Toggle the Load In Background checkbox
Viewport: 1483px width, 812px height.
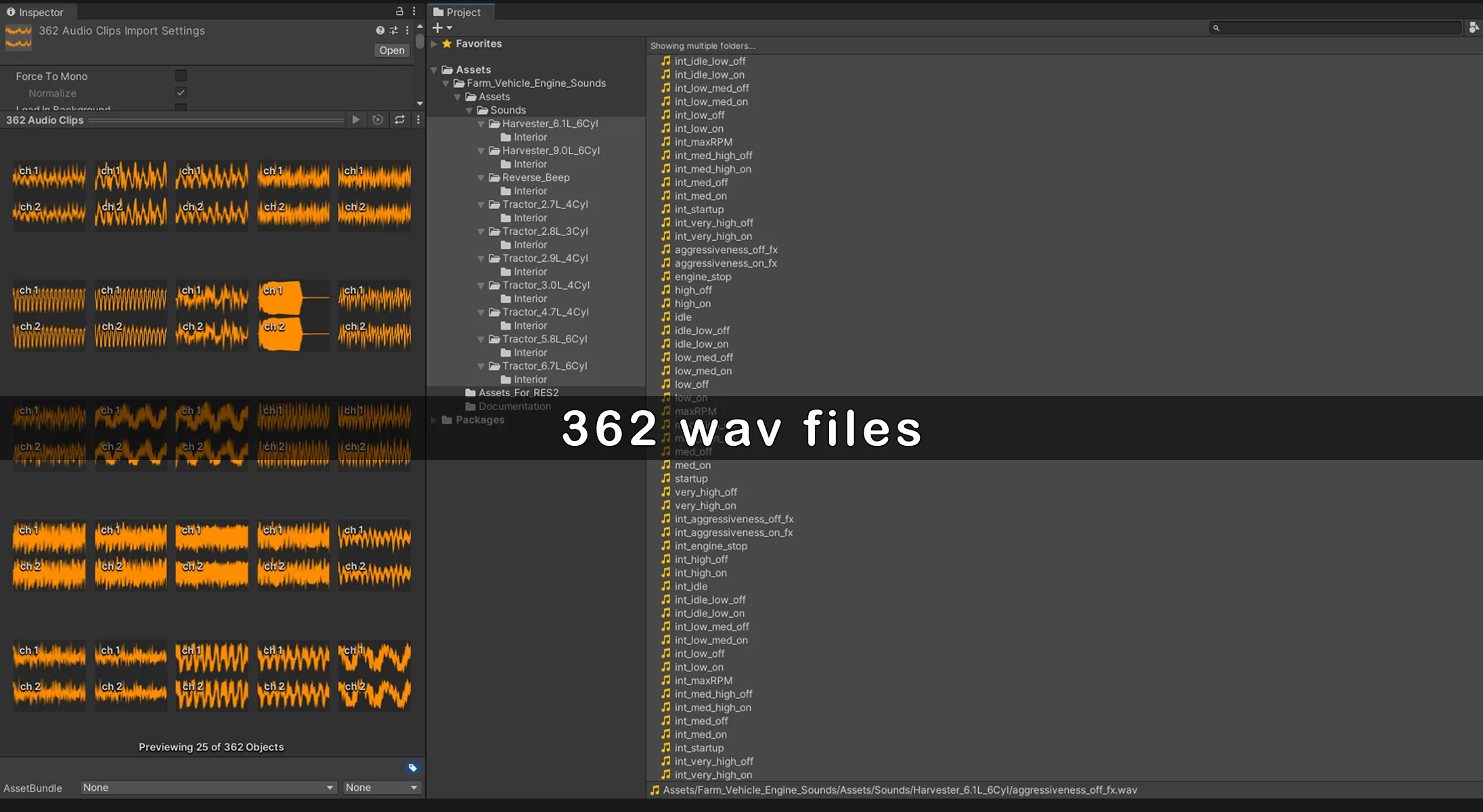point(181,108)
